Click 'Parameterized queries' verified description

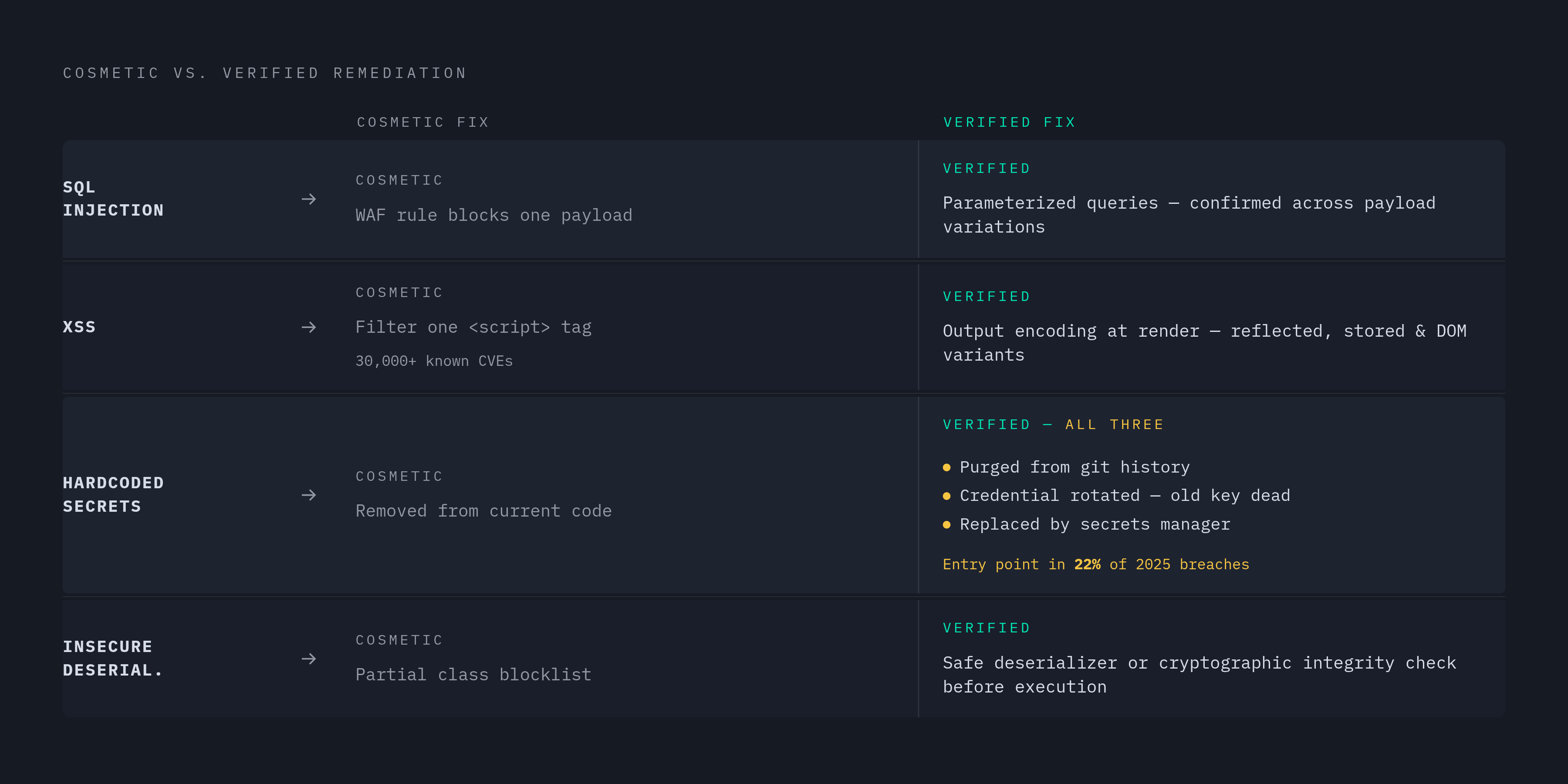coord(1189,215)
